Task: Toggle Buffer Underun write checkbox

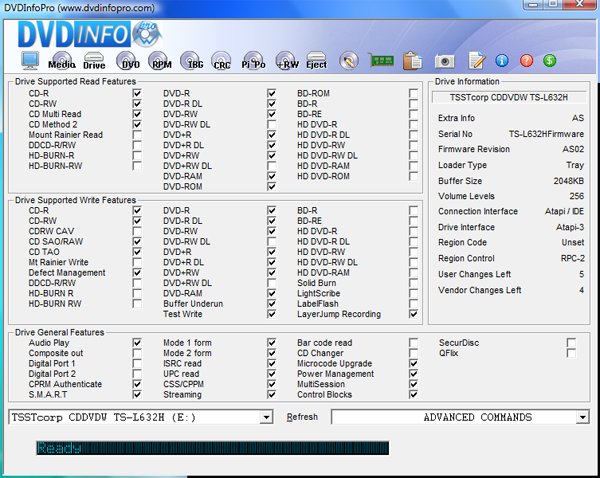Action: pyautogui.click(x=271, y=303)
